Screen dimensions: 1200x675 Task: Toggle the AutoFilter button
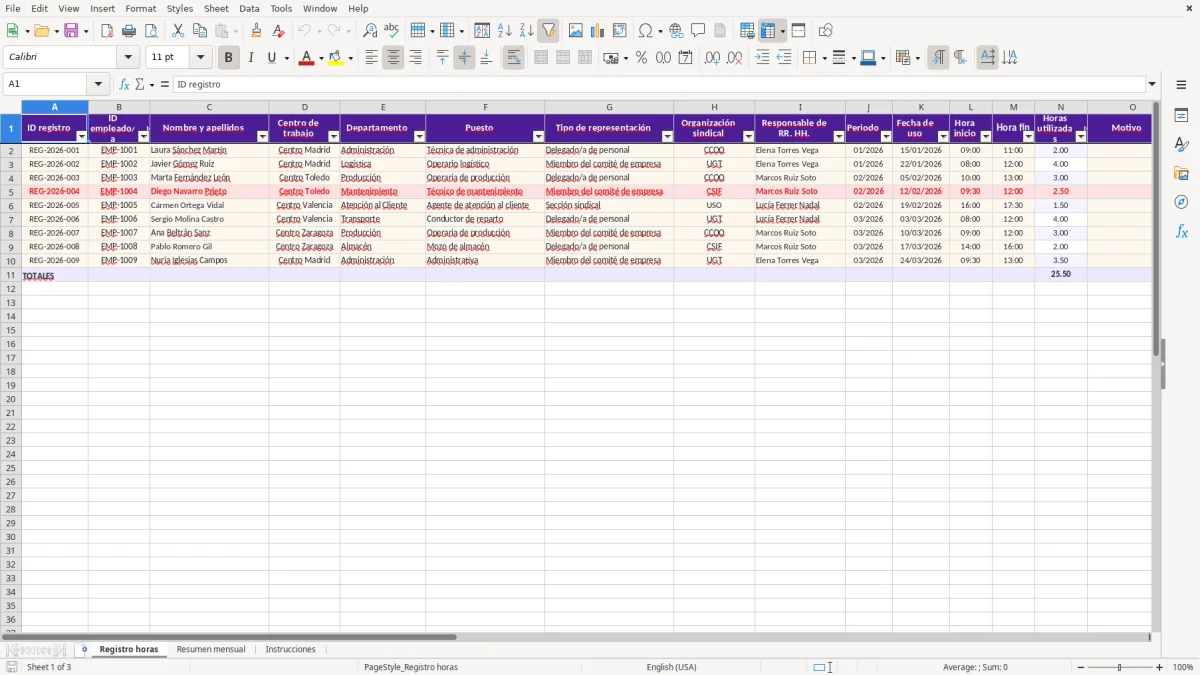point(549,31)
